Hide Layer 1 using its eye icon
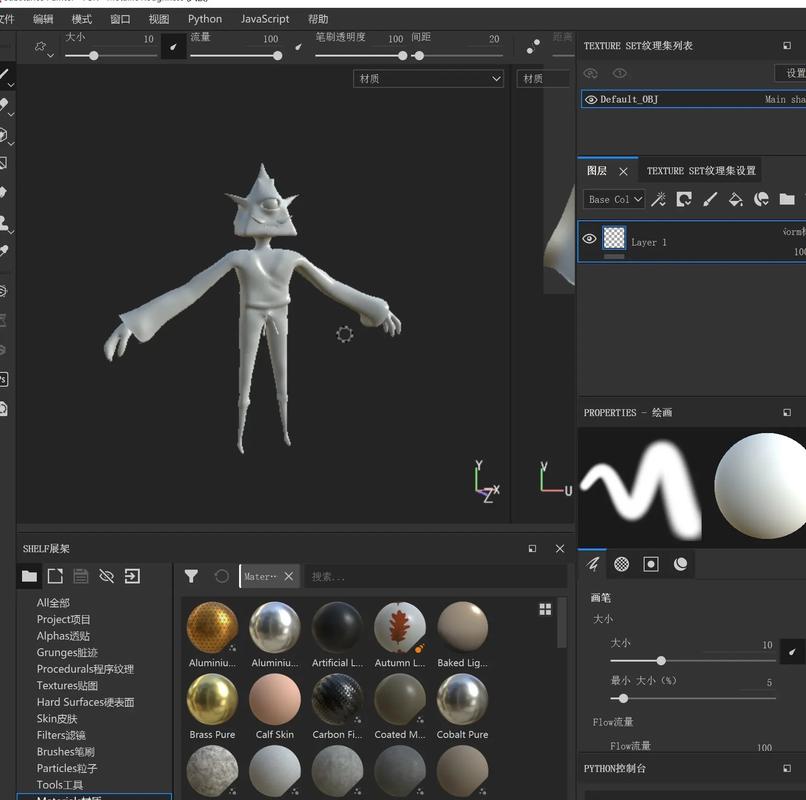This screenshot has width=806, height=800. (590, 240)
